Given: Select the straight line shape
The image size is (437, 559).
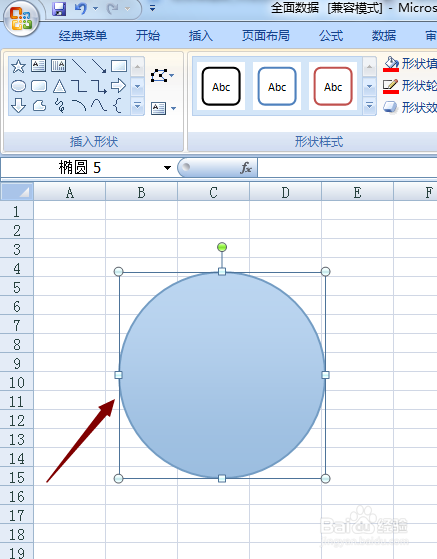Looking at the screenshot, I should pyautogui.click(x=79, y=66).
